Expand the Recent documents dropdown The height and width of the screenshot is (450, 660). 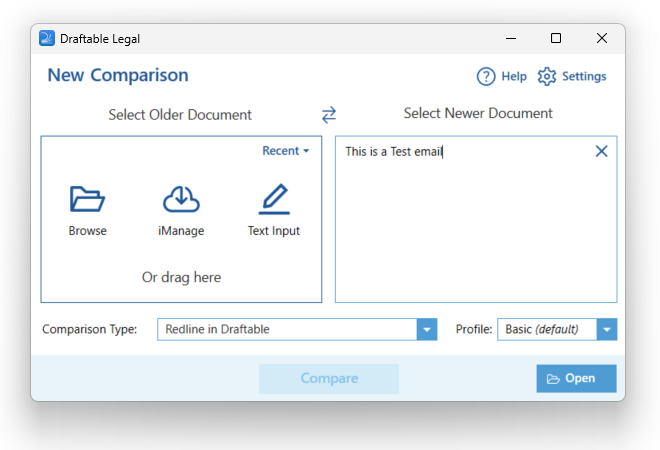[285, 151]
